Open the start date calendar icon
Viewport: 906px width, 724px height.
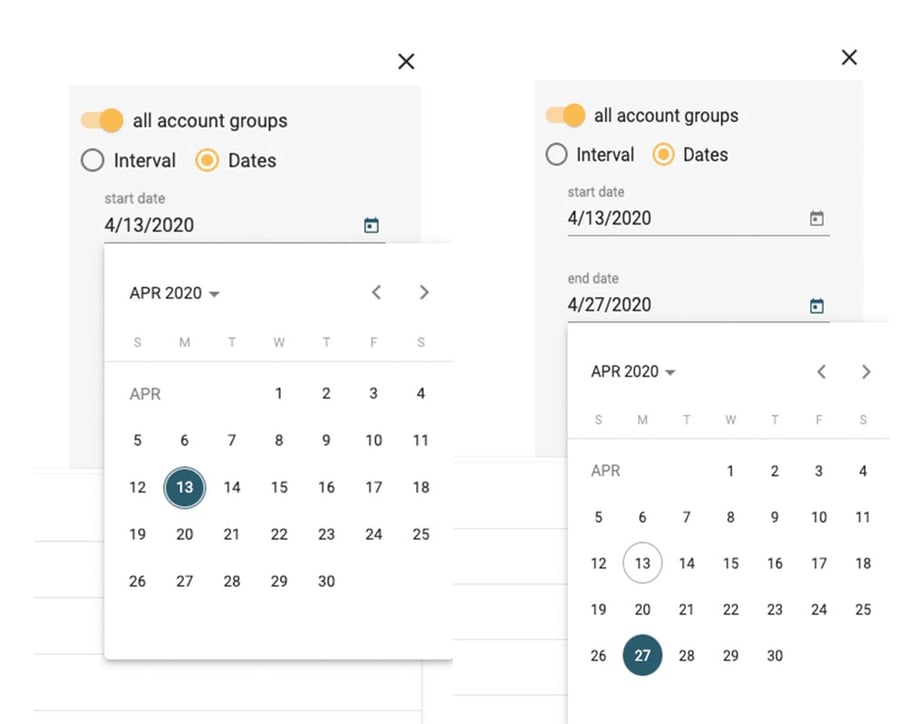pos(371,225)
